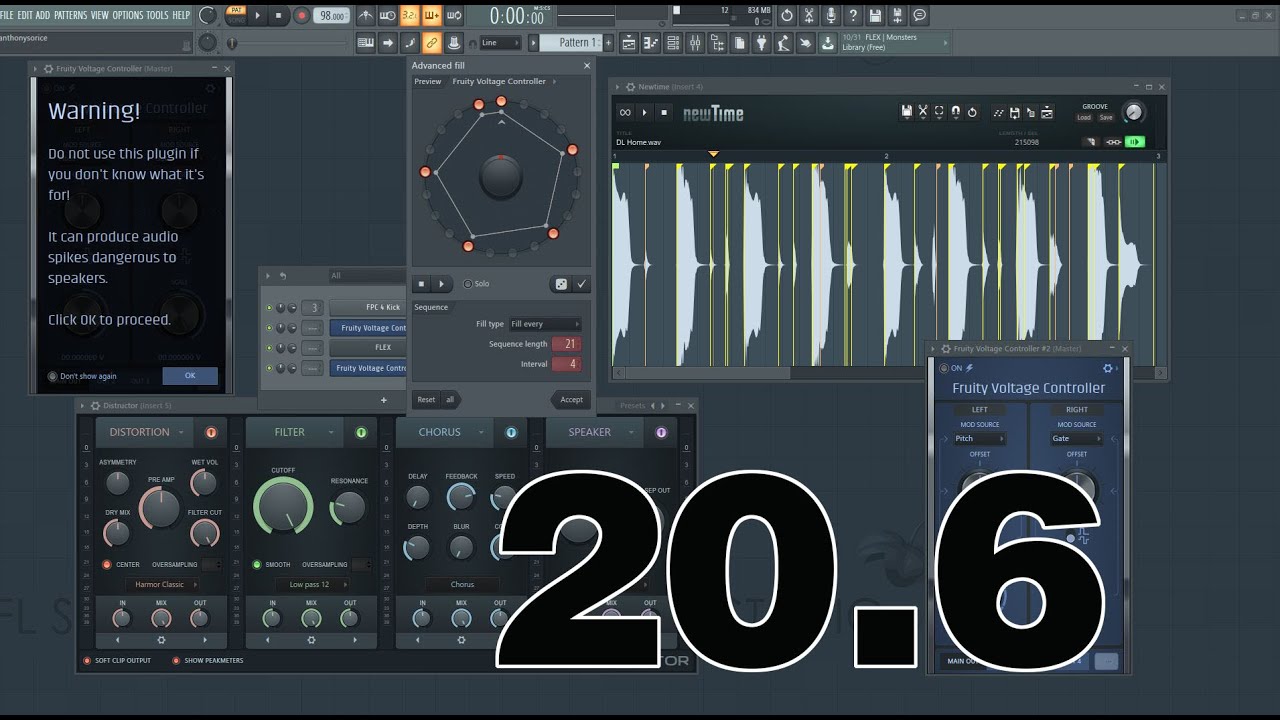Toggle the Speaker module power button
This screenshot has width=1280, height=720.
pyautogui.click(x=661, y=432)
